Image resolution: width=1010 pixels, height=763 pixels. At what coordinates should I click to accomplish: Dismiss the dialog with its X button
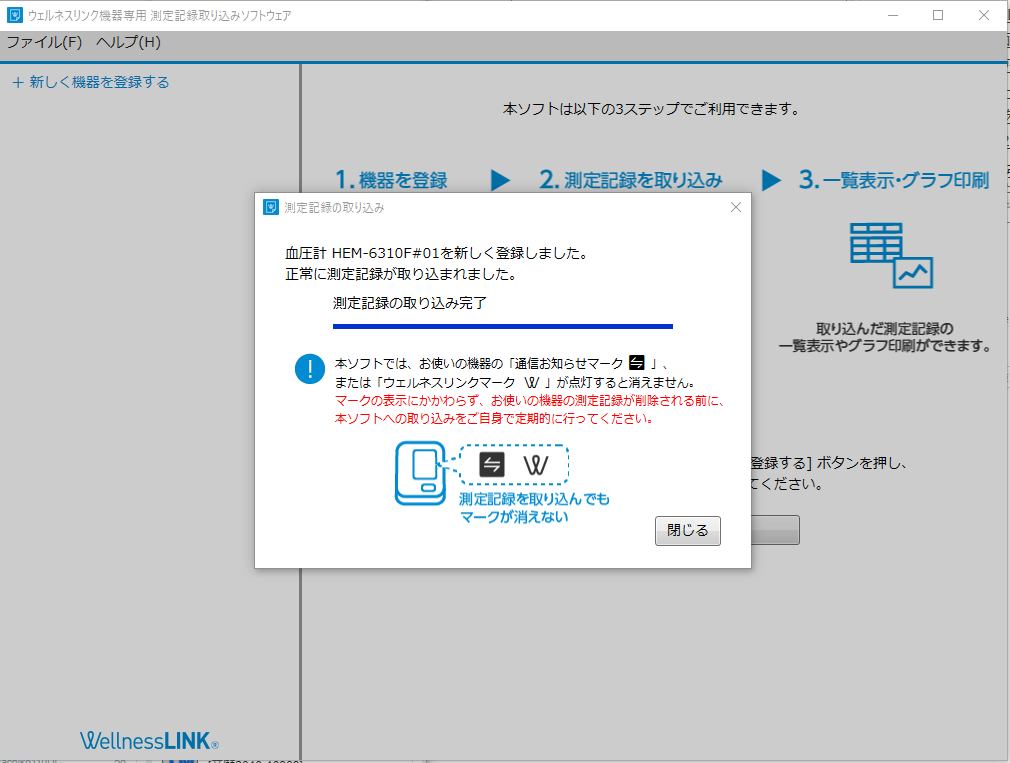coord(736,207)
